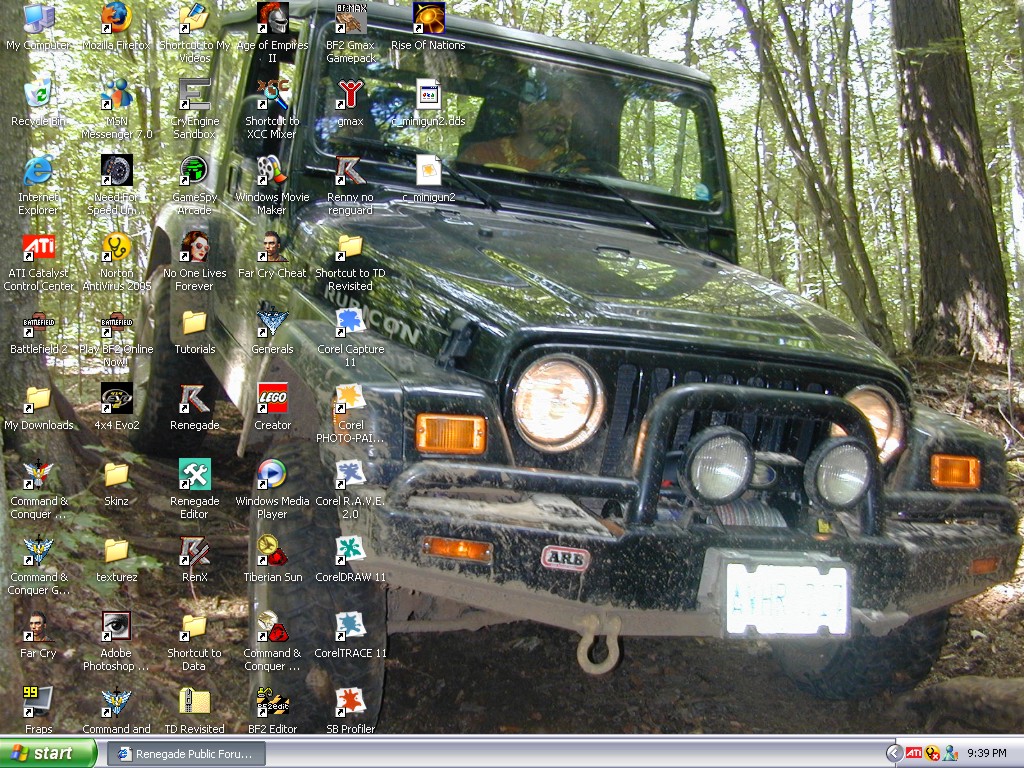Screen dimensions: 1024x768
Task: Select the Rise Of Nations icon
Action: tap(428, 19)
